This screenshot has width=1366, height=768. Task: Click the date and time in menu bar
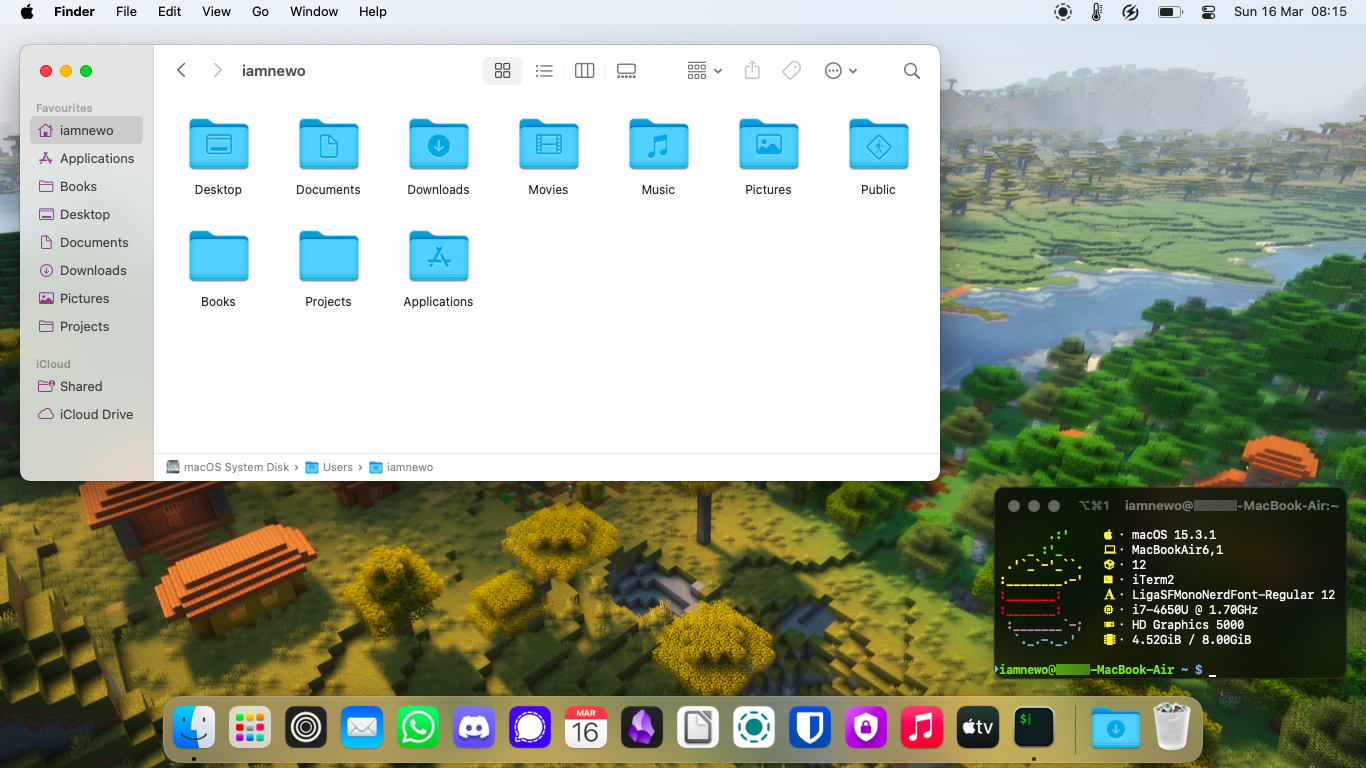pyautogui.click(x=1290, y=12)
